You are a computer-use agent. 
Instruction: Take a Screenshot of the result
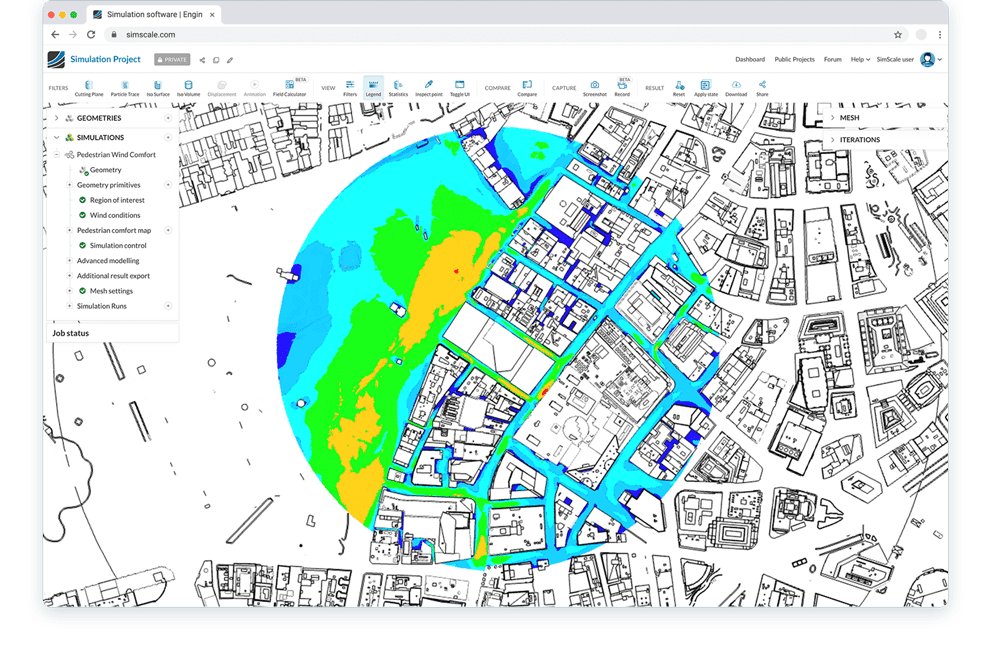click(x=594, y=86)
